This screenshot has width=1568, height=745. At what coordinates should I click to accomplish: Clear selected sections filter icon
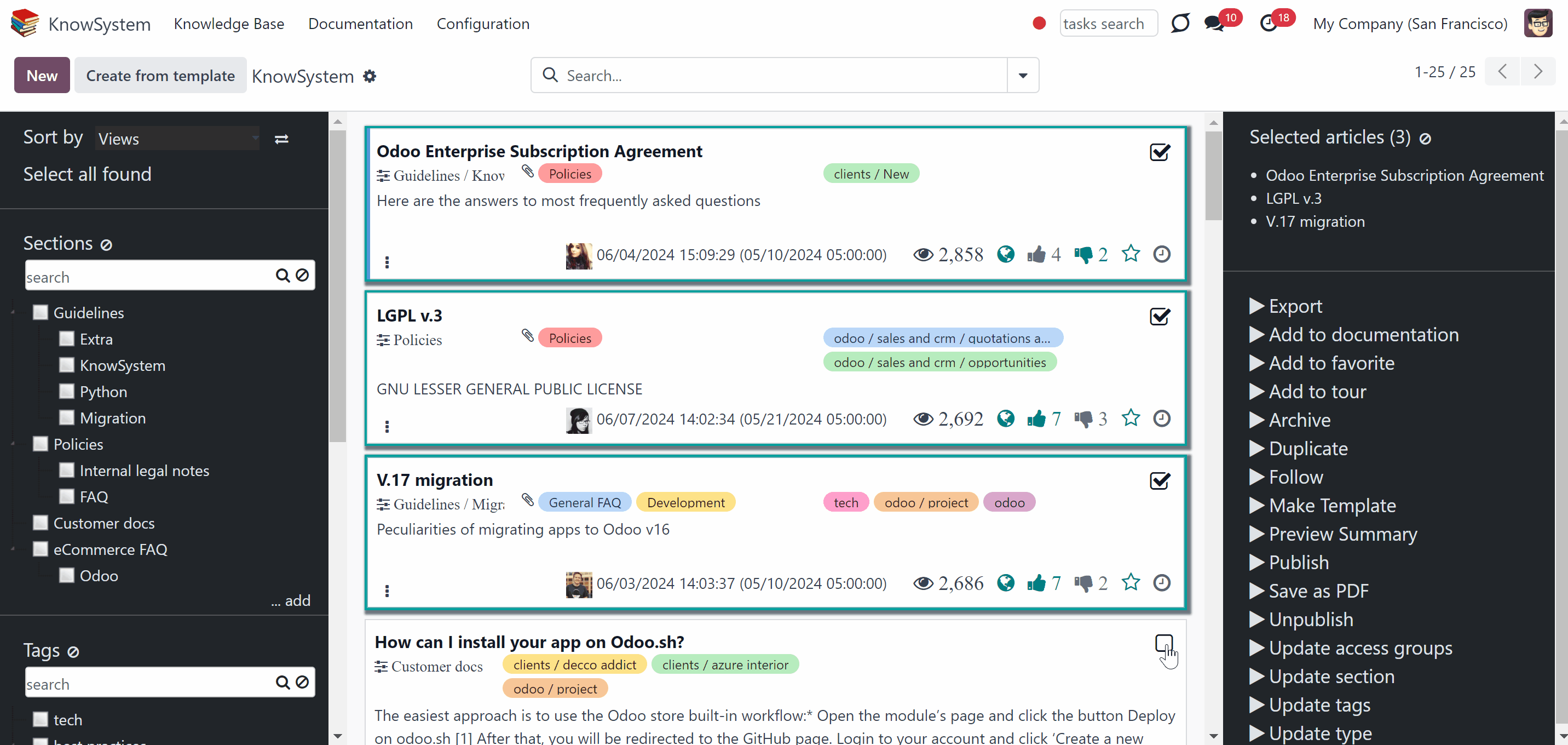[106, 245]
